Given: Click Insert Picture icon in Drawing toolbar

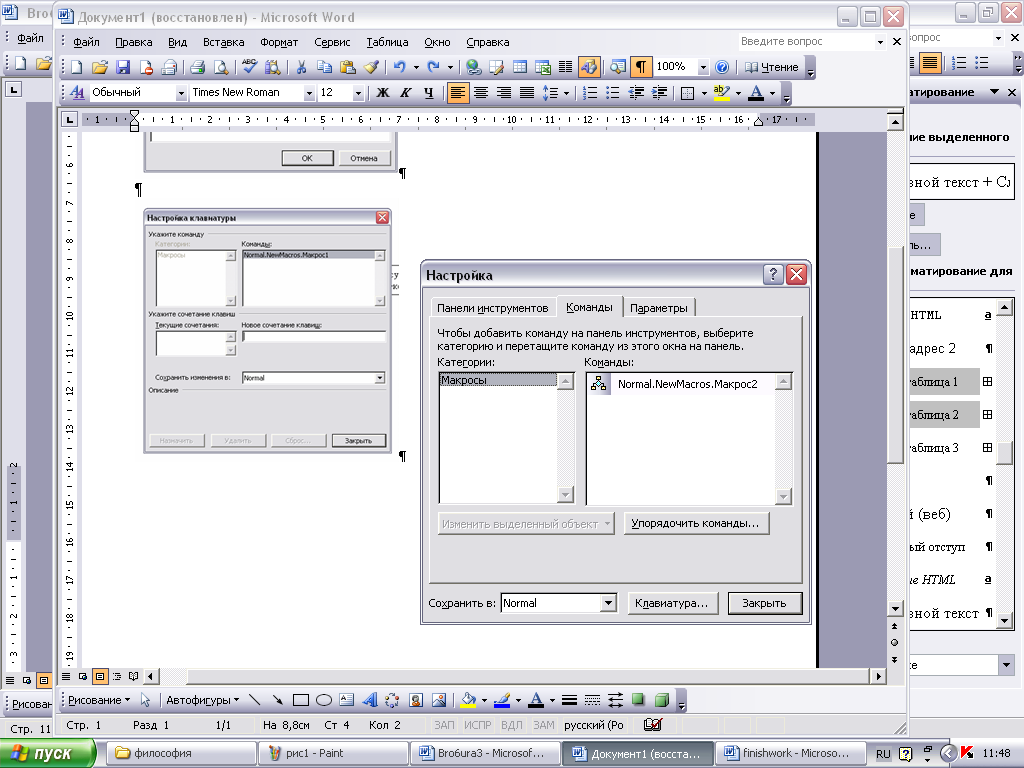Looking at the screenshot, I should coord(439,700).
